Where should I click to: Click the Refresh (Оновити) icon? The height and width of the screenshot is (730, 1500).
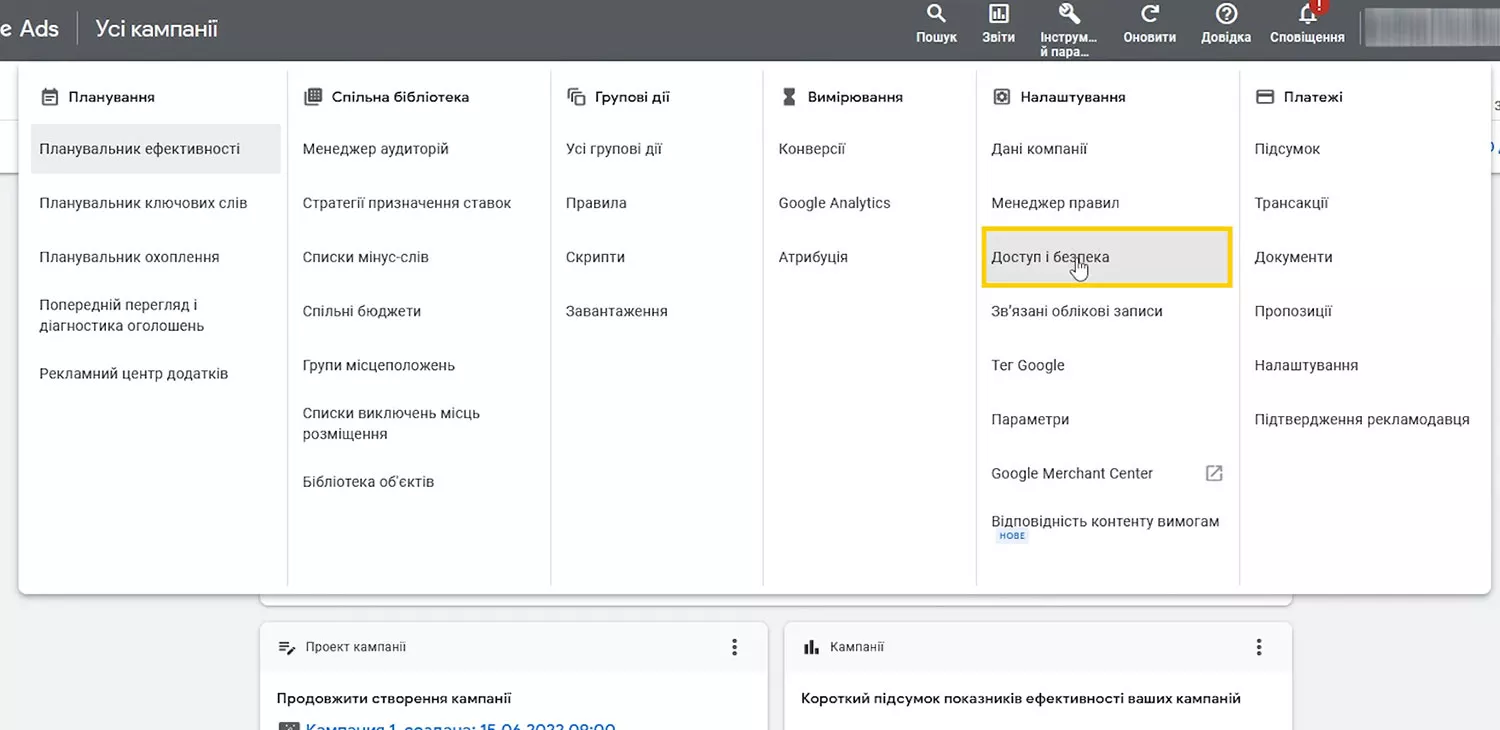point(1150,14)
